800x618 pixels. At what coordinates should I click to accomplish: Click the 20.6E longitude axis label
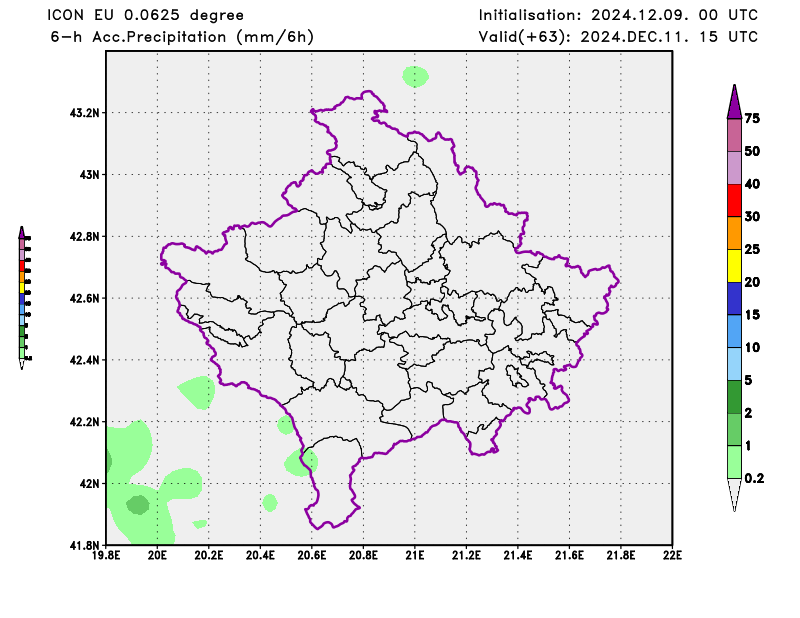point(312,555)
